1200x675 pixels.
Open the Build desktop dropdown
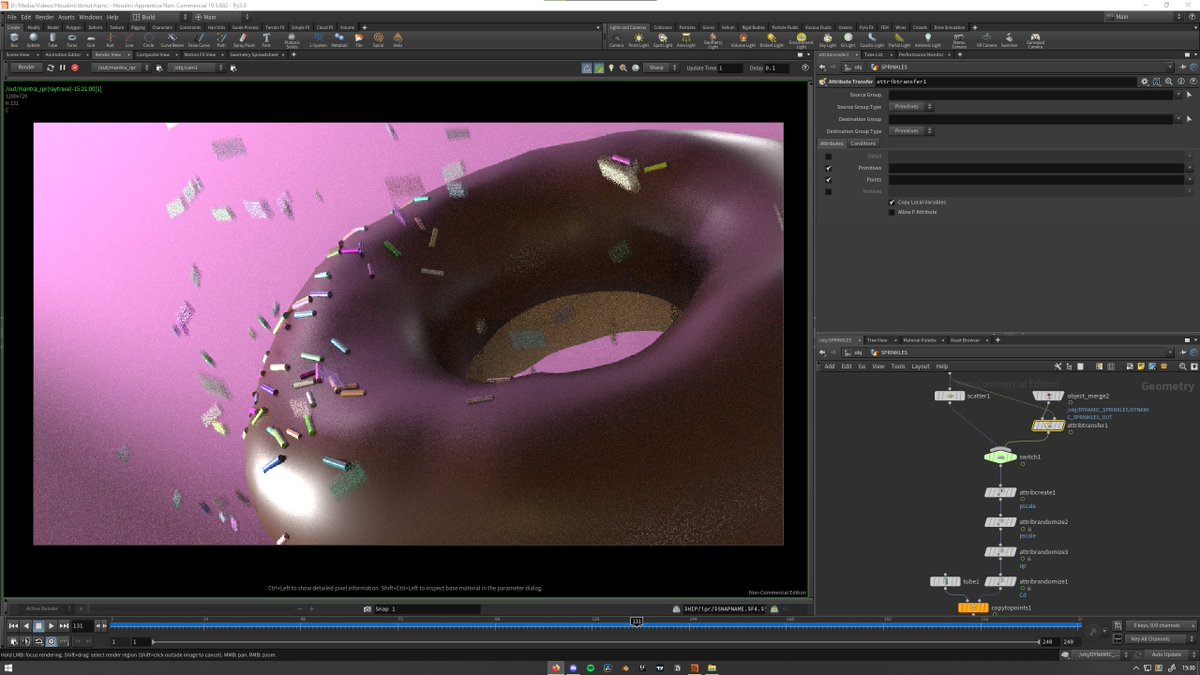157,17
